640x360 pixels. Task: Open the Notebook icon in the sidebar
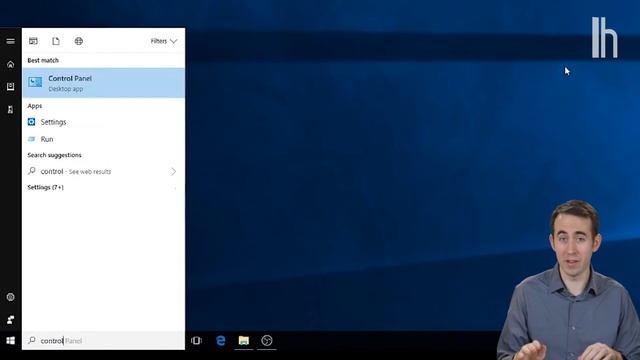click(x=11, y=87)
